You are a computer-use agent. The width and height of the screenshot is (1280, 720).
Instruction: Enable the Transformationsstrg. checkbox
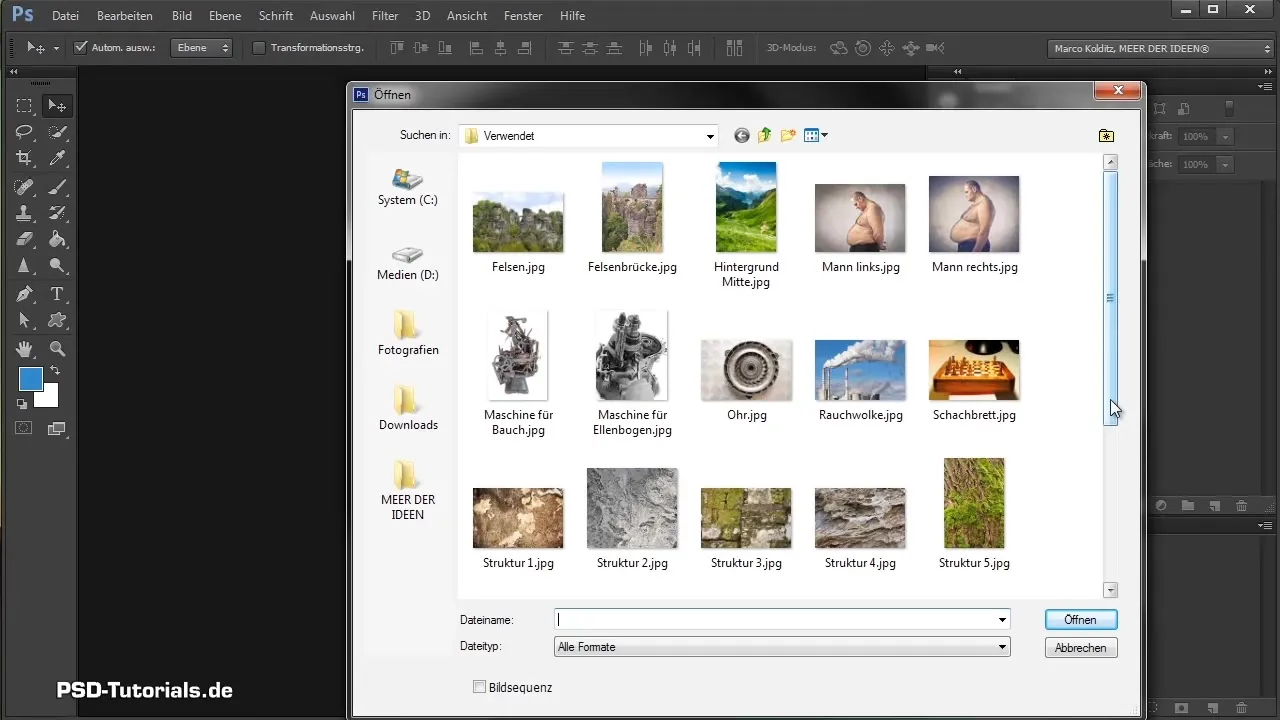click(259, 48)
